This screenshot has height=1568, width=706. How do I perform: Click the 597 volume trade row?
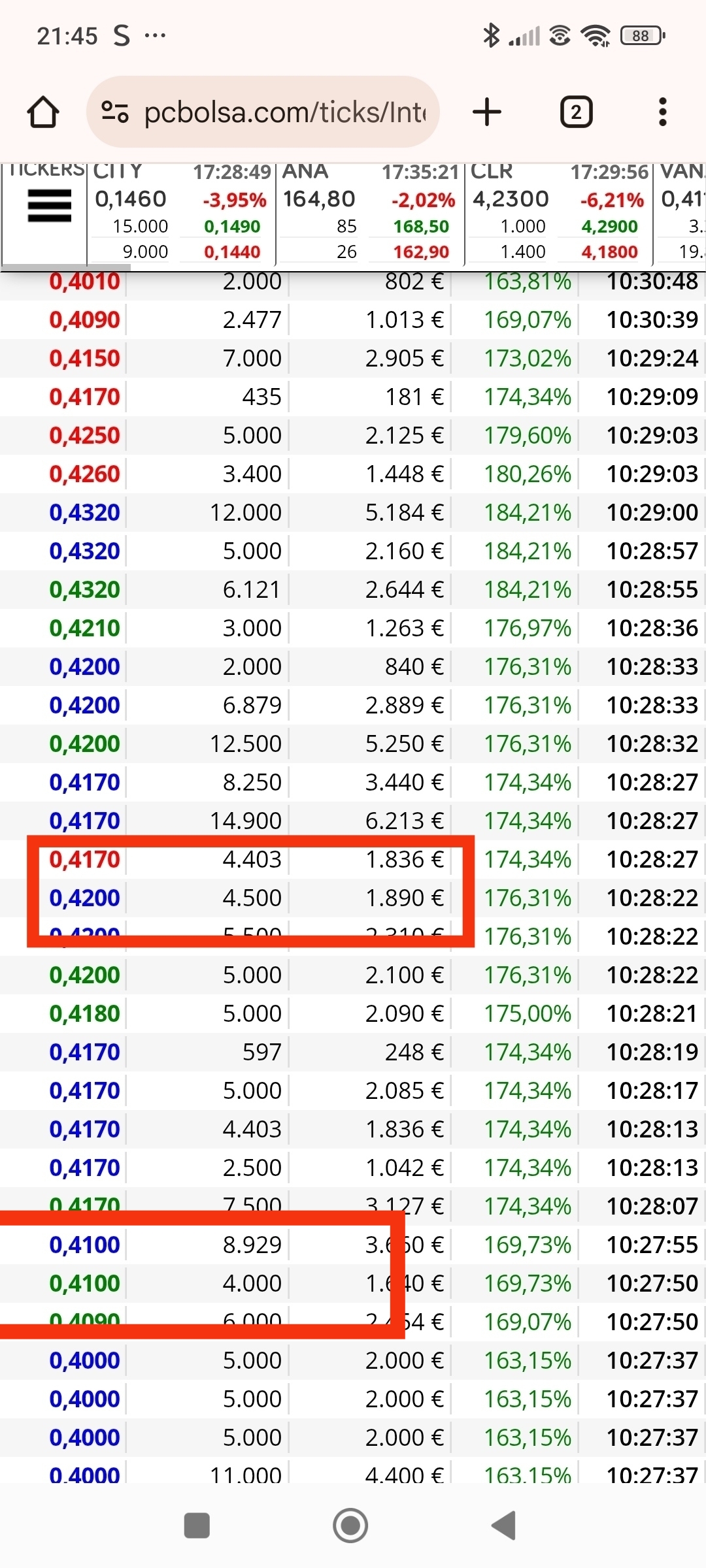[x=353, y=1052]
